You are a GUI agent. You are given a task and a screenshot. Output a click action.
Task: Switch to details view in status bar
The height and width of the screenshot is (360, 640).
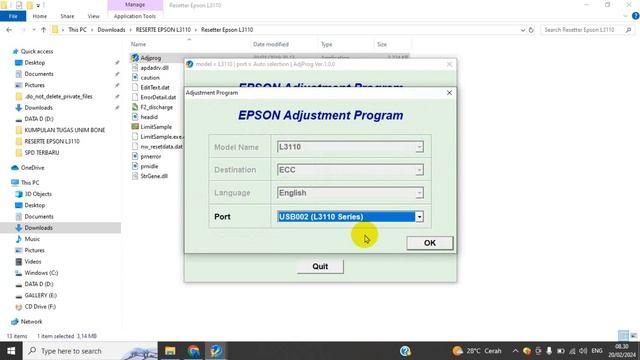tap(623, 336)
